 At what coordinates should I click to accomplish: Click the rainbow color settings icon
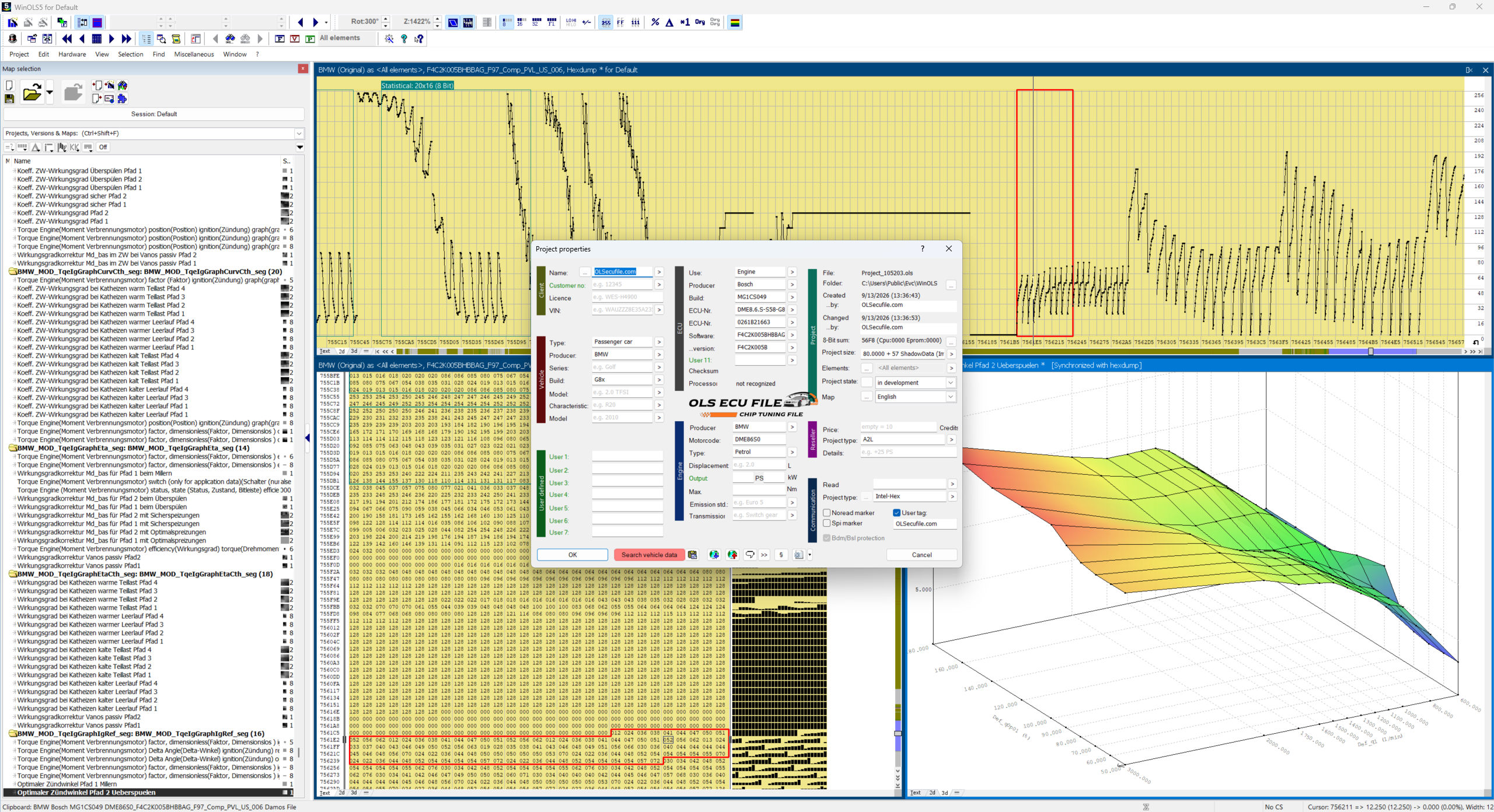(735, 22)
